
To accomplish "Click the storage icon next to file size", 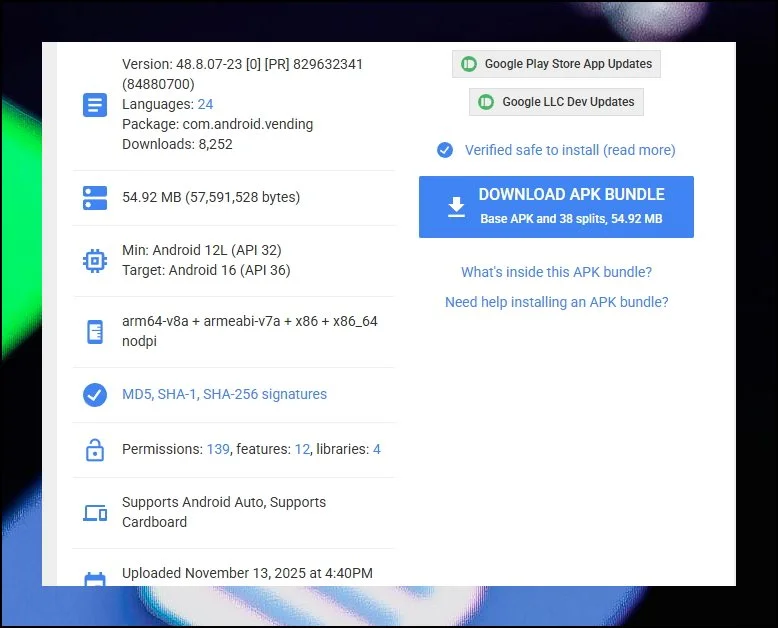I will 95,198.
